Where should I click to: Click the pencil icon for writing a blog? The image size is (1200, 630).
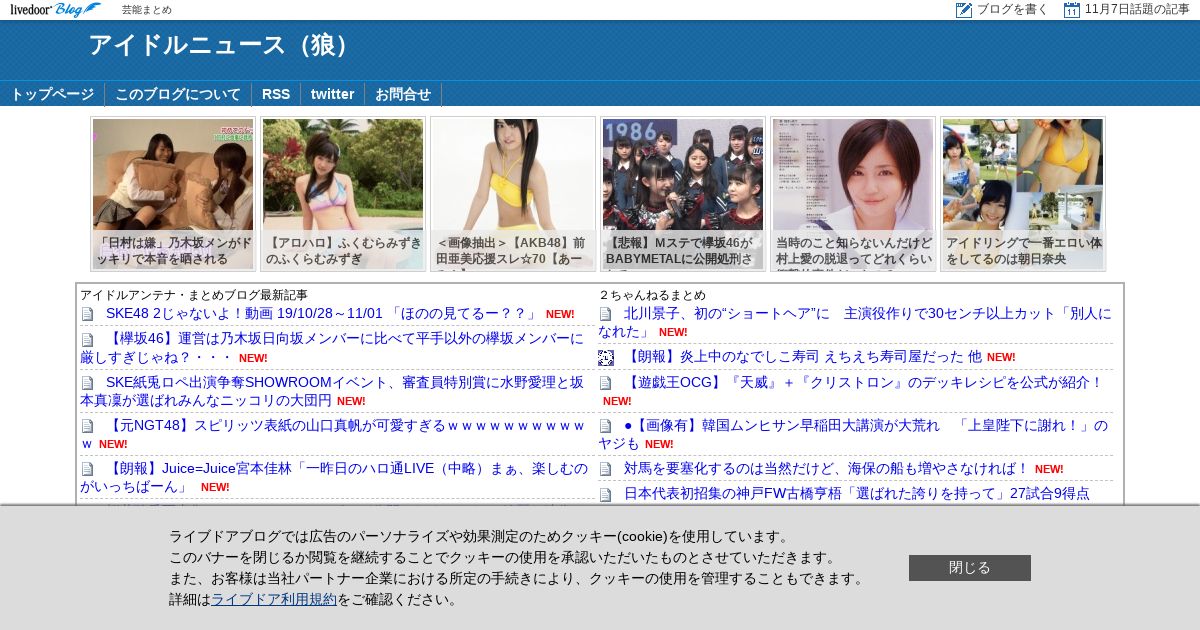click(x=964, y=10)
